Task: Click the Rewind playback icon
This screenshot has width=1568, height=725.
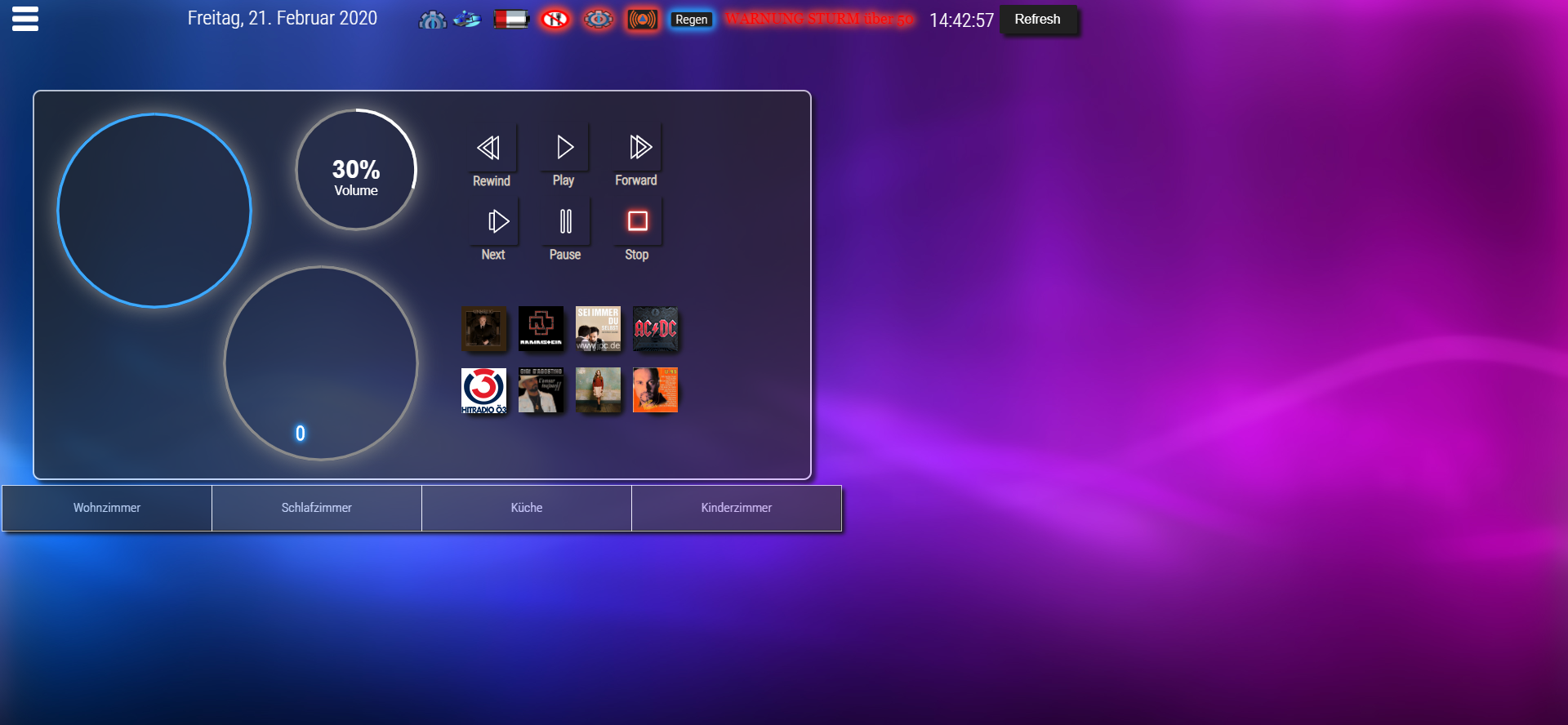Action: (x=490, y=149)
